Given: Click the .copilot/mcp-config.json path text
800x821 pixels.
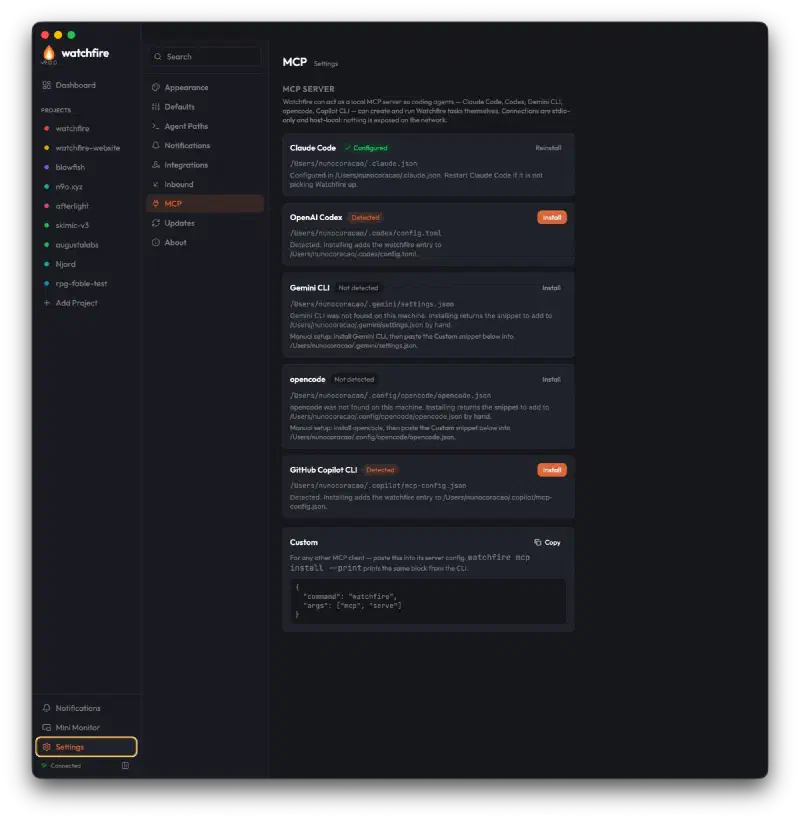Looking at the screenshot, I should click(x=377, y=485).
